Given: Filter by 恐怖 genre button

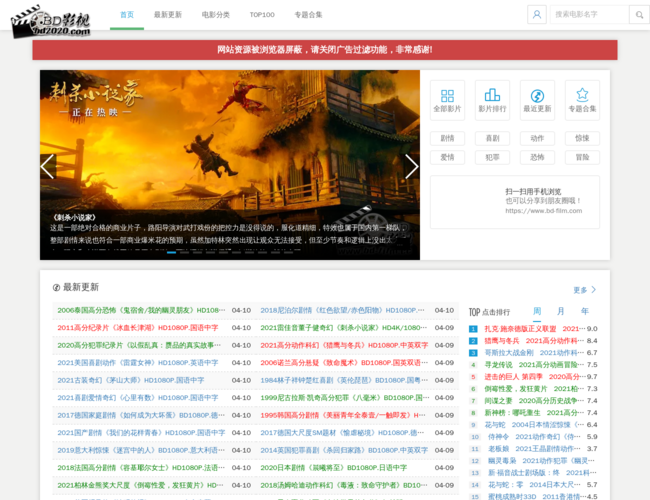Looking at the screenshot, I should click(x=537, y=157).
